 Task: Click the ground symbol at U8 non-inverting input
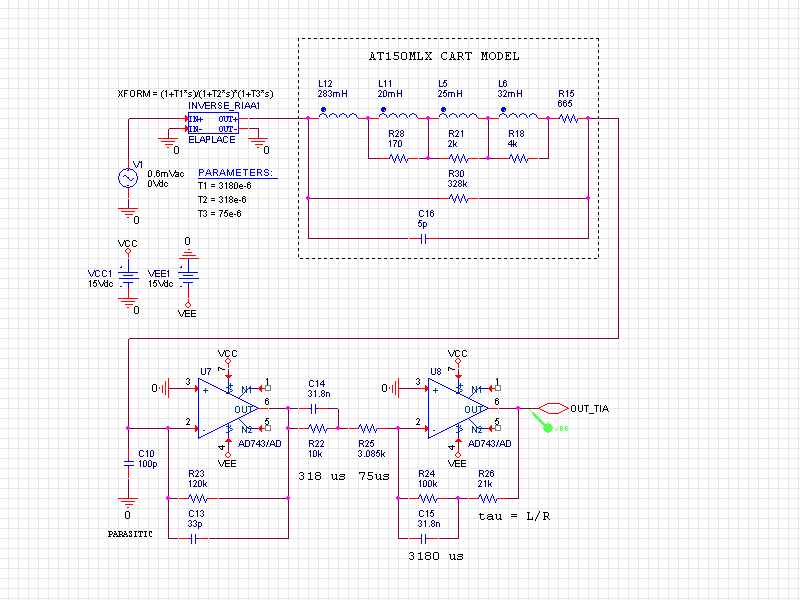(x=394, y=389)
